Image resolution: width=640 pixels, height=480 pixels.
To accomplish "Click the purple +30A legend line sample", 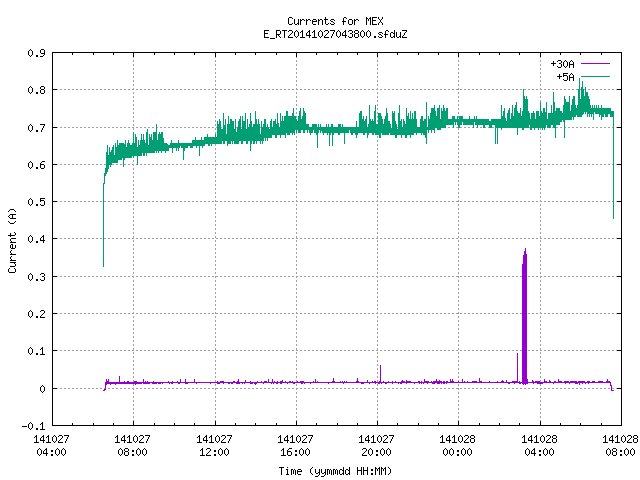I will tap(595, 64).
